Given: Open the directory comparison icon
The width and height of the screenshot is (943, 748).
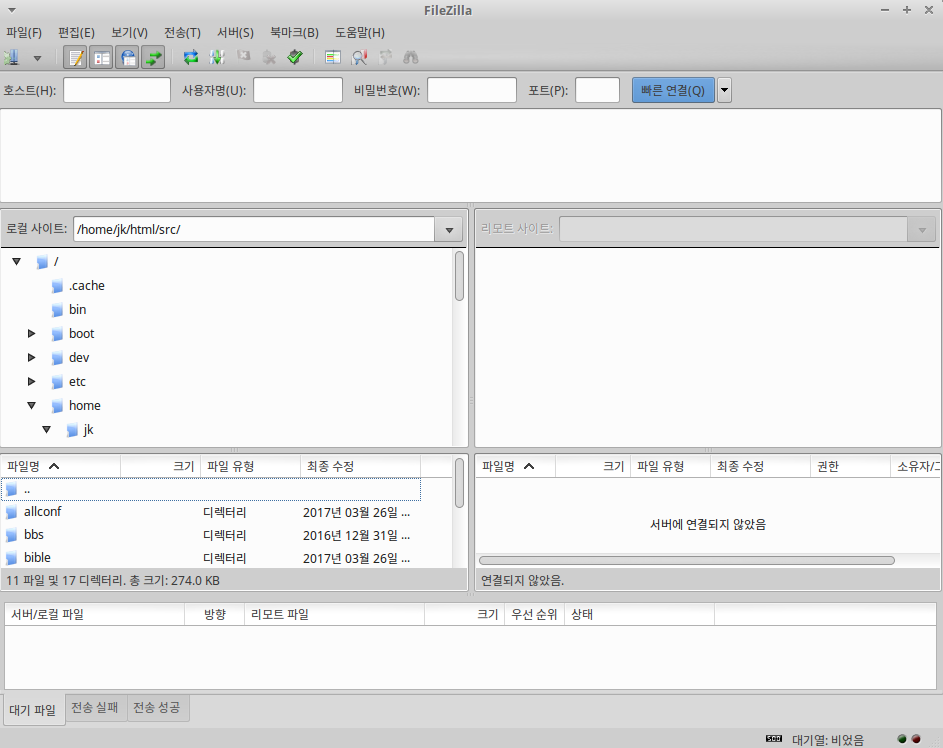Looking at the screenshot, I should click(x=333, y=58).
